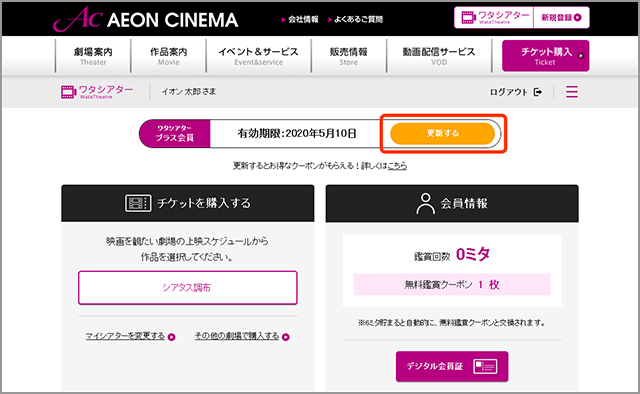Image resolution: width=640 pixels, height=394 pixels.
Task: Open the 劇場案内 Theater menu
Action: 93,56
